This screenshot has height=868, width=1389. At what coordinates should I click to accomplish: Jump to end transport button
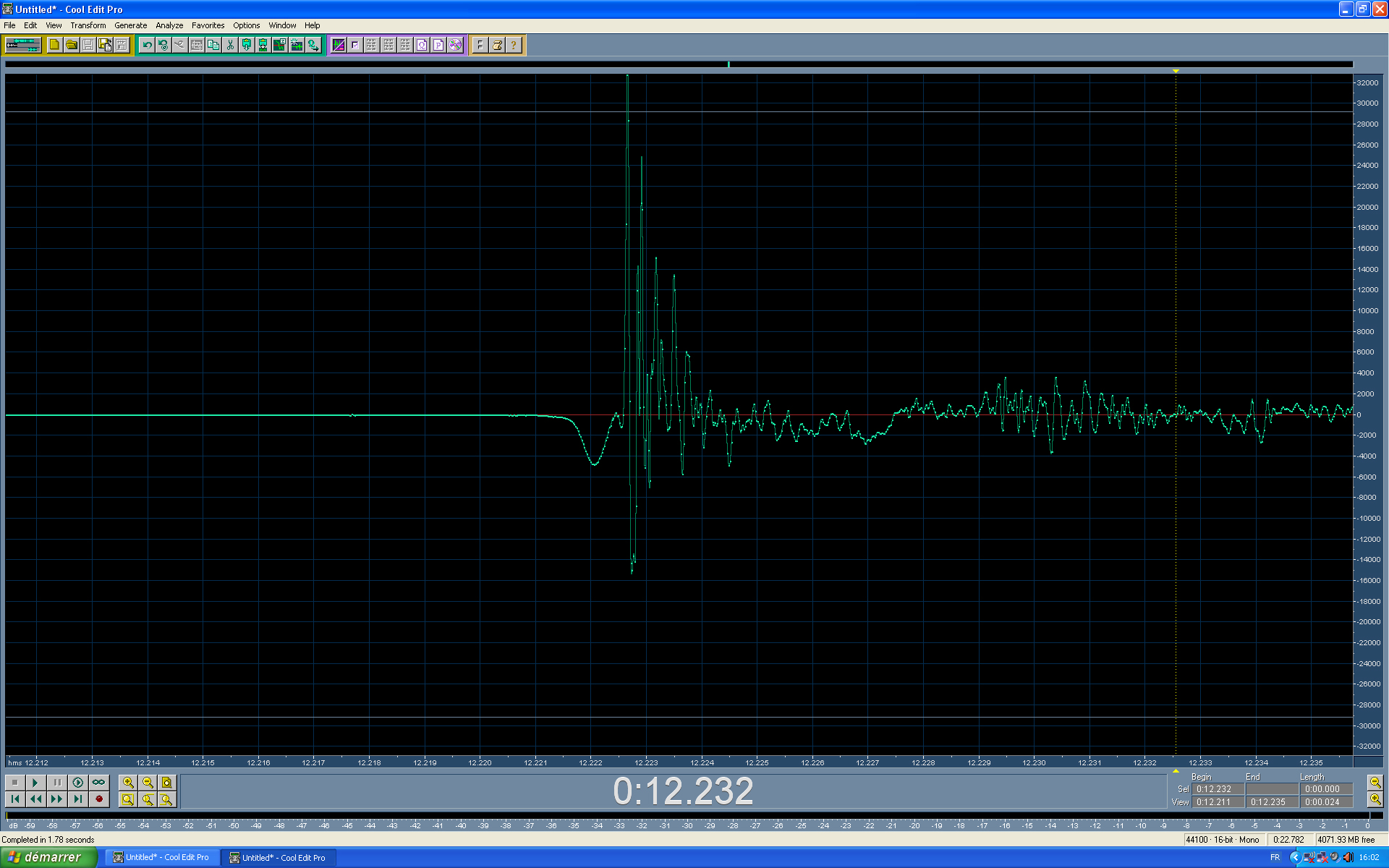(77, 799)
